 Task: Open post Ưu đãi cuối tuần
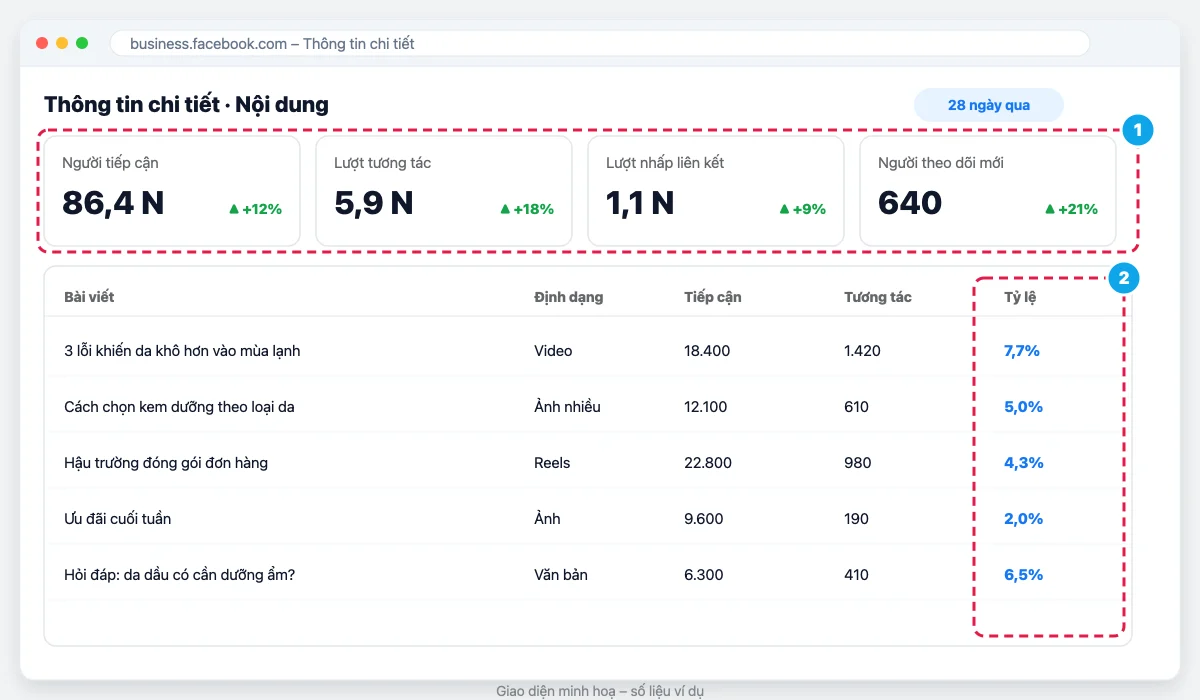(124, 519)
